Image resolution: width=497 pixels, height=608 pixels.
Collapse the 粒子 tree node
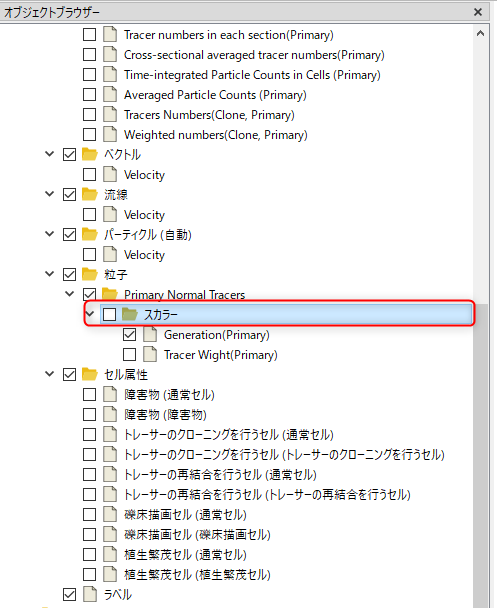tap(50, 274)
